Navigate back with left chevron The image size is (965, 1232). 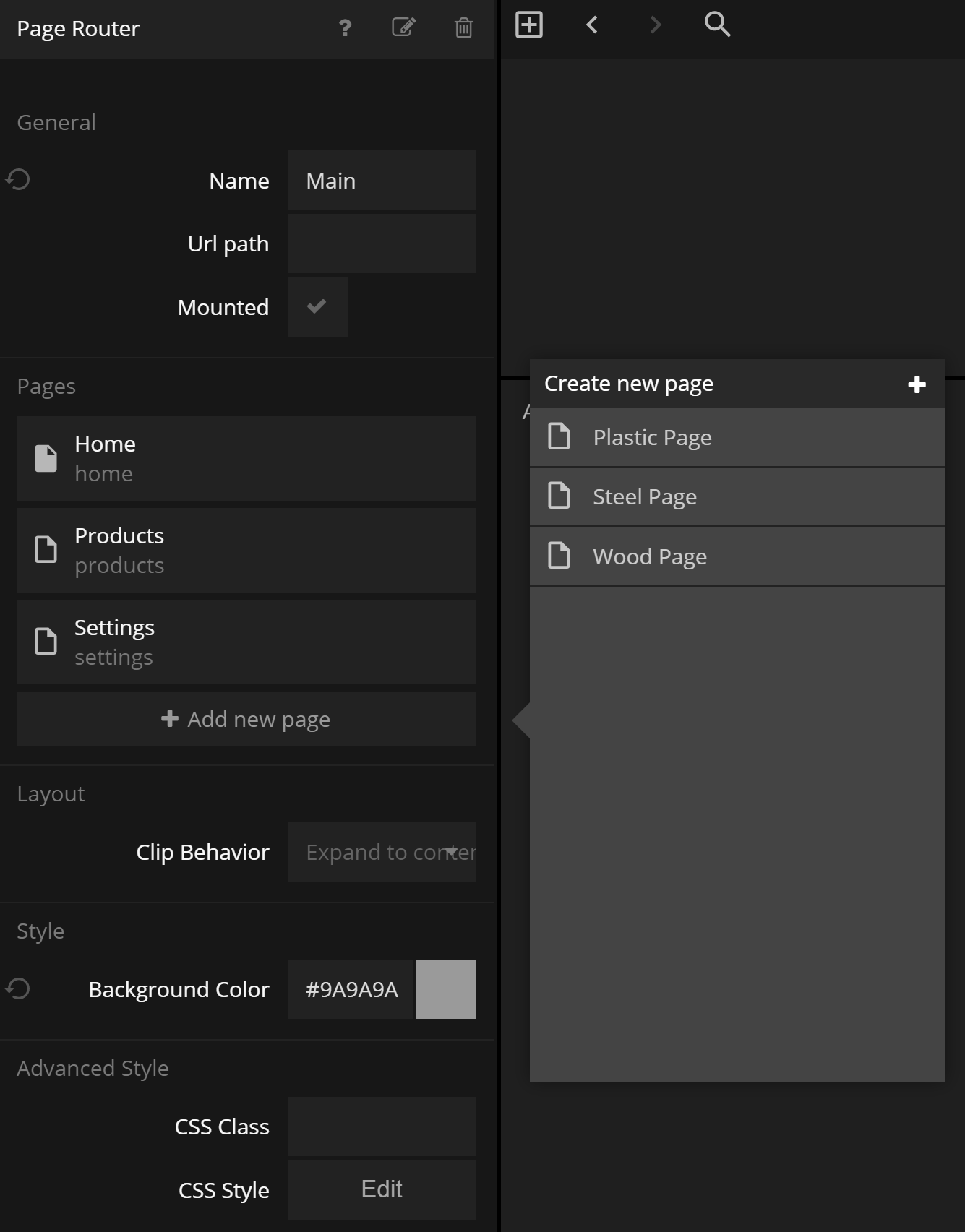592,25
